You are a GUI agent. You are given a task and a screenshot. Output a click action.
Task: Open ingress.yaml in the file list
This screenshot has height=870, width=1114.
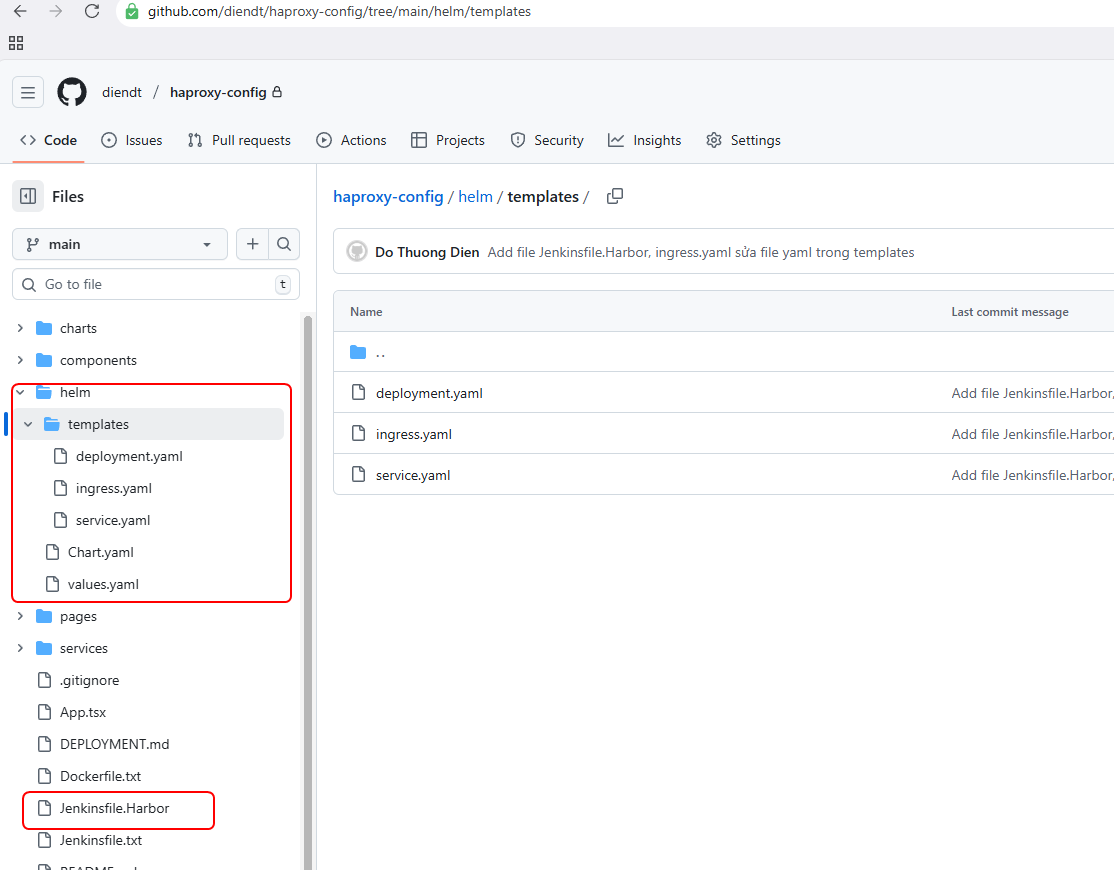413,434
